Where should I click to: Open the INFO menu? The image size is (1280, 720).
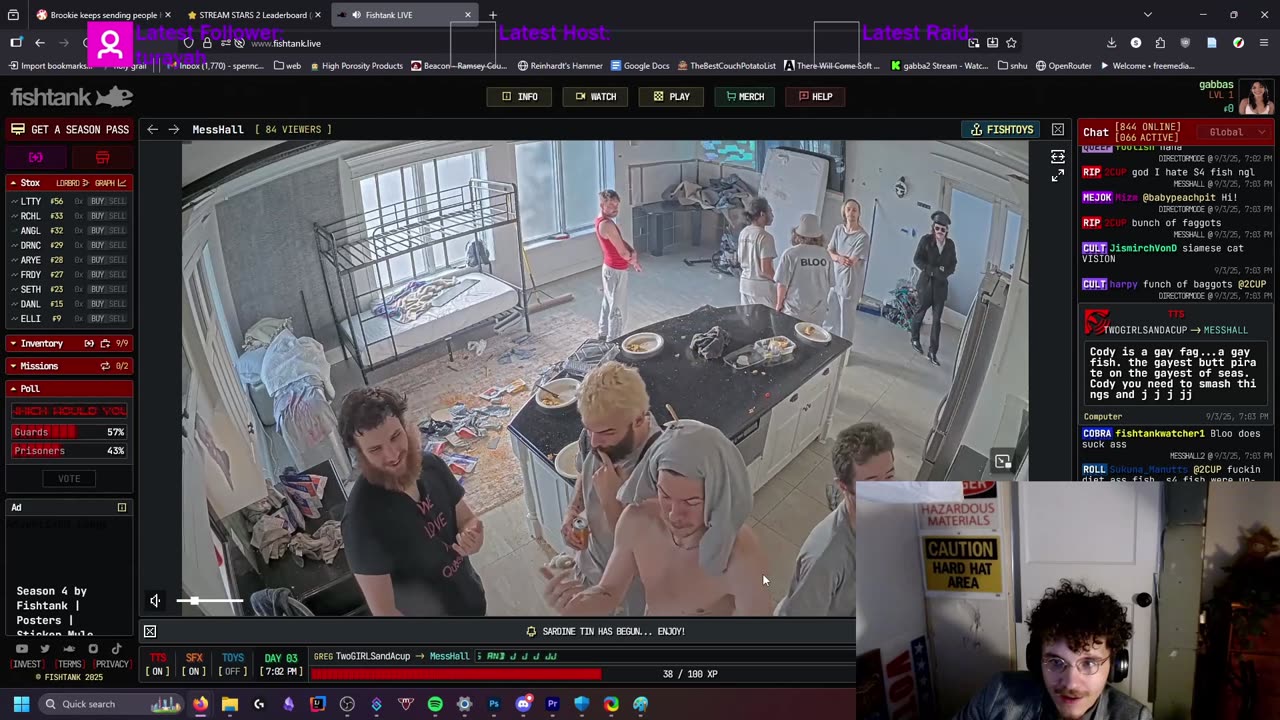(519, 97)
